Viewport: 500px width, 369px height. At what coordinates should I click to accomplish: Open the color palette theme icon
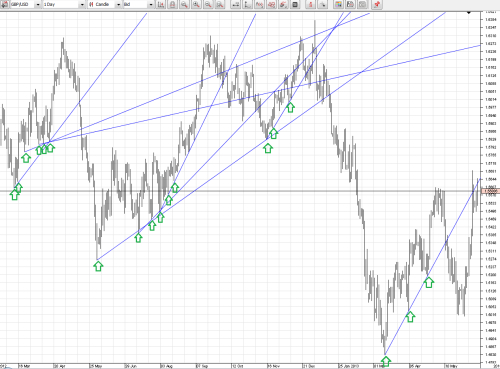[x=338, y=4]
